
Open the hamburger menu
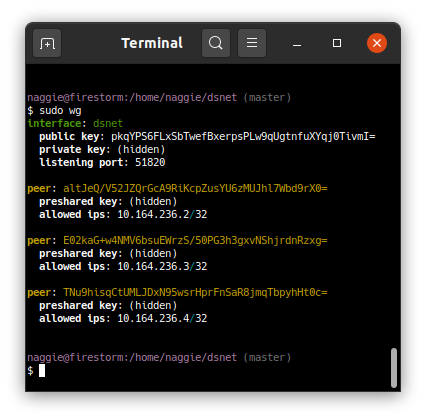click(x=252, y=43)
